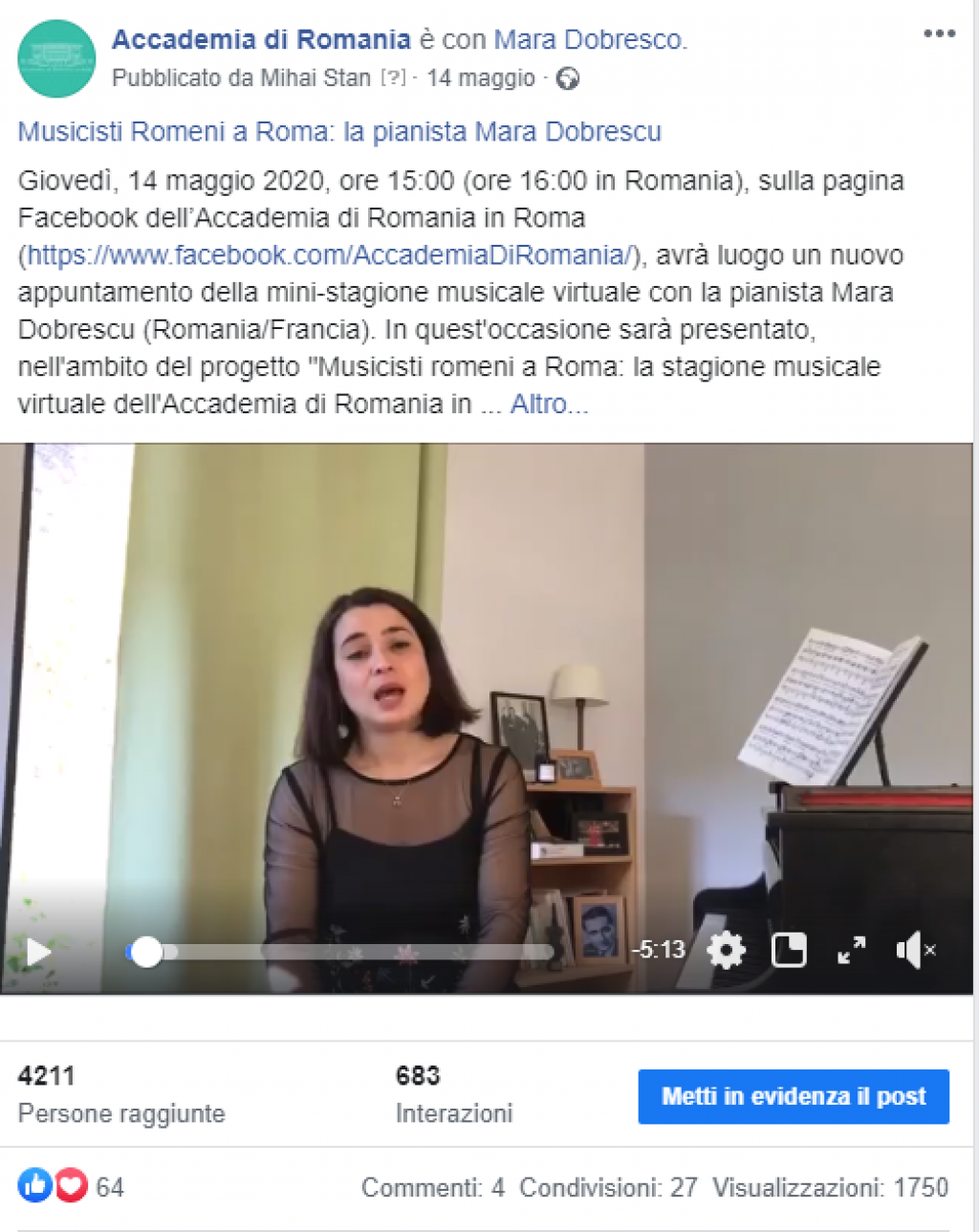Click the heart Love reaction icon
Viewport: 979px width, 1232px height.
(71, 1186)
